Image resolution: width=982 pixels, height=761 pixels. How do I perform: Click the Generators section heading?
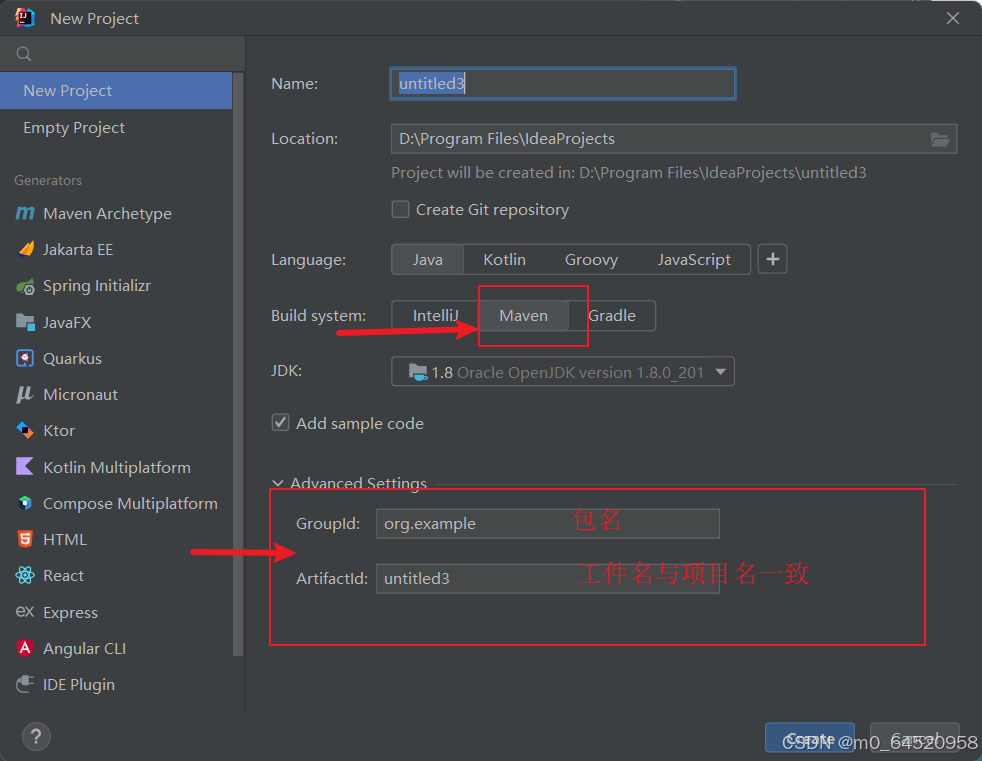(x=48, y=180)
